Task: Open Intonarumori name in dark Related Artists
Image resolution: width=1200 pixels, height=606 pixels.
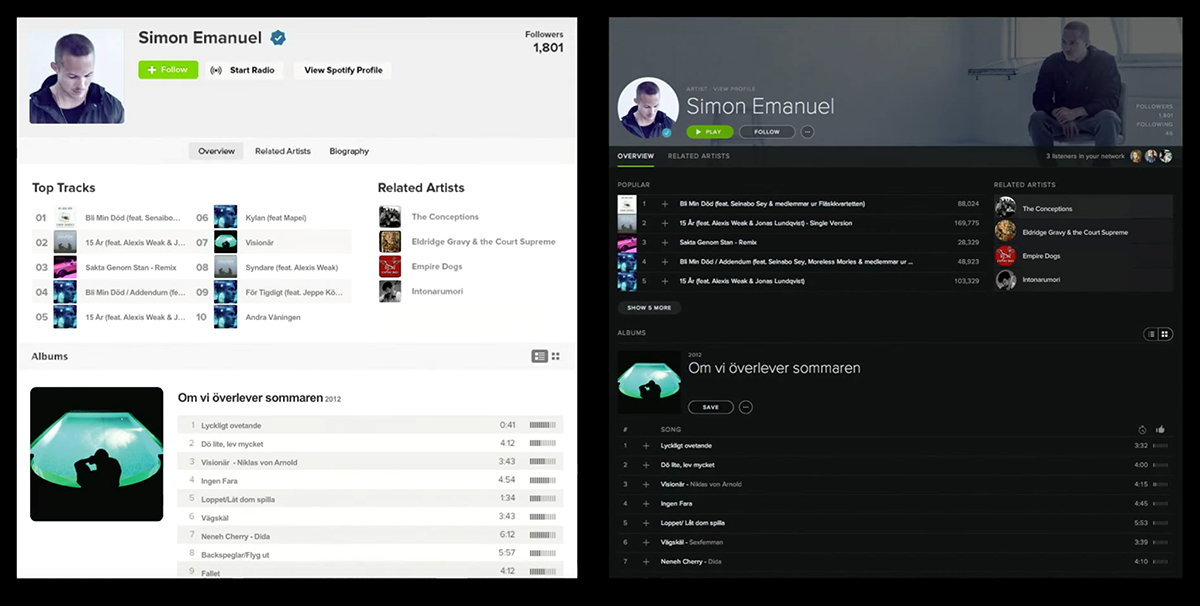Action: (x=1043, y=280)
